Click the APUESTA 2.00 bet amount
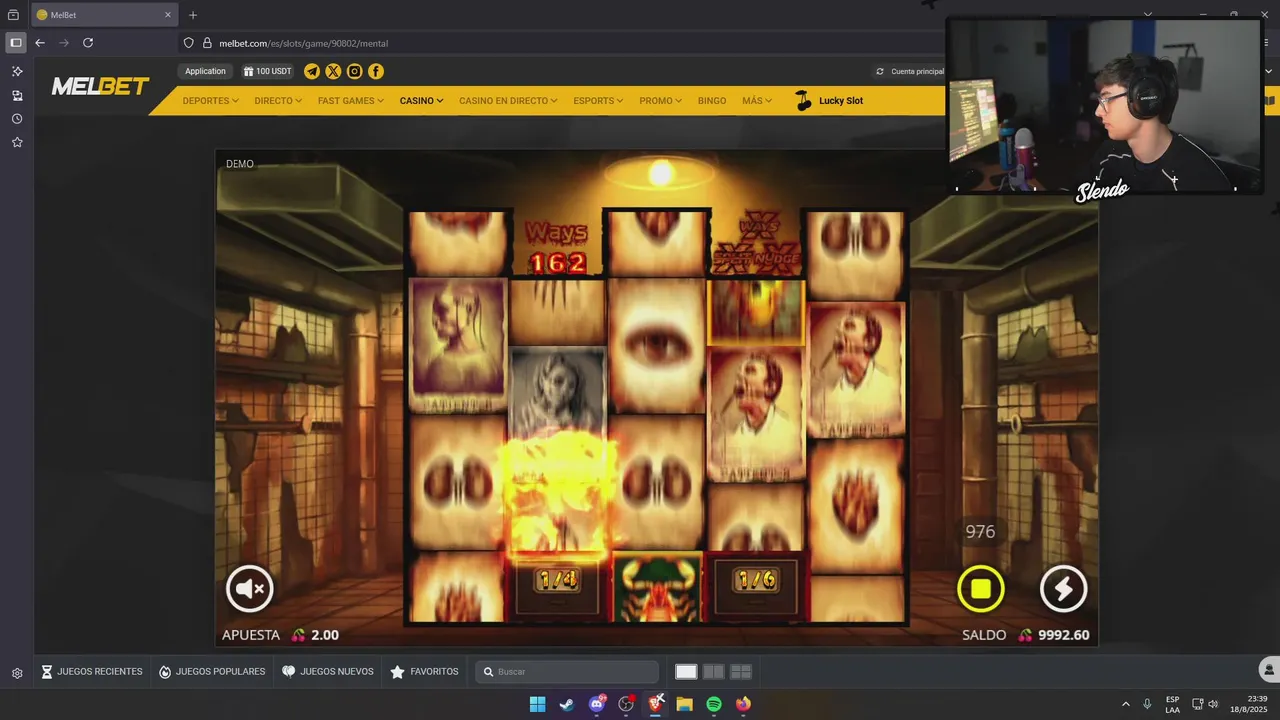Viewport: 1280px width, 720px height. pos(280,635)
